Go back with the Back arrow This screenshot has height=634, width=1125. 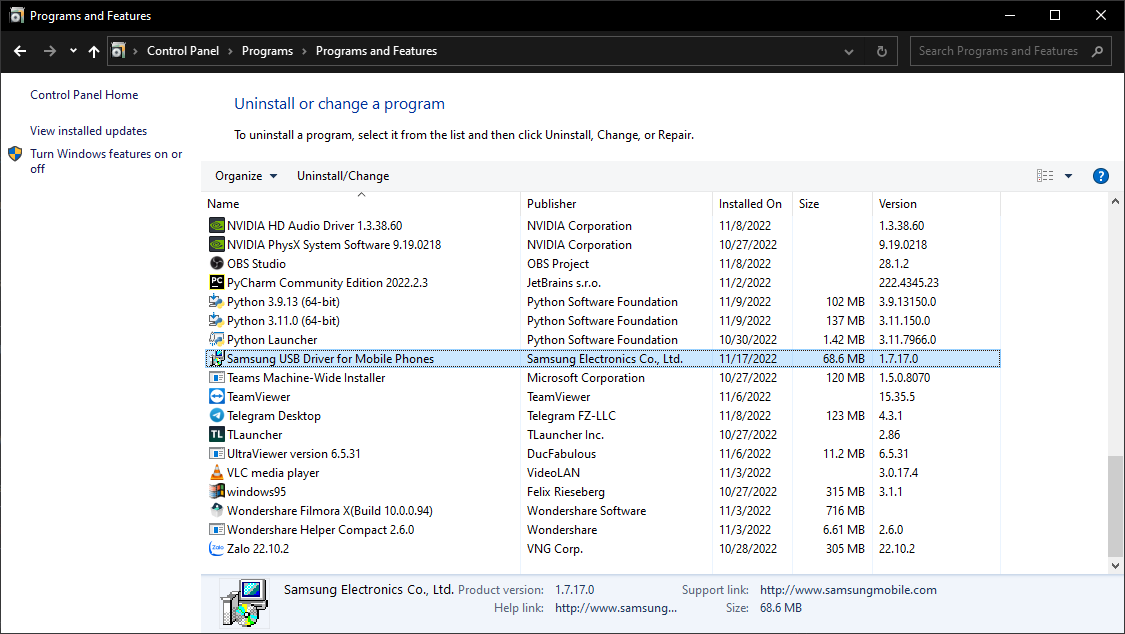click(x=20, y=51)
